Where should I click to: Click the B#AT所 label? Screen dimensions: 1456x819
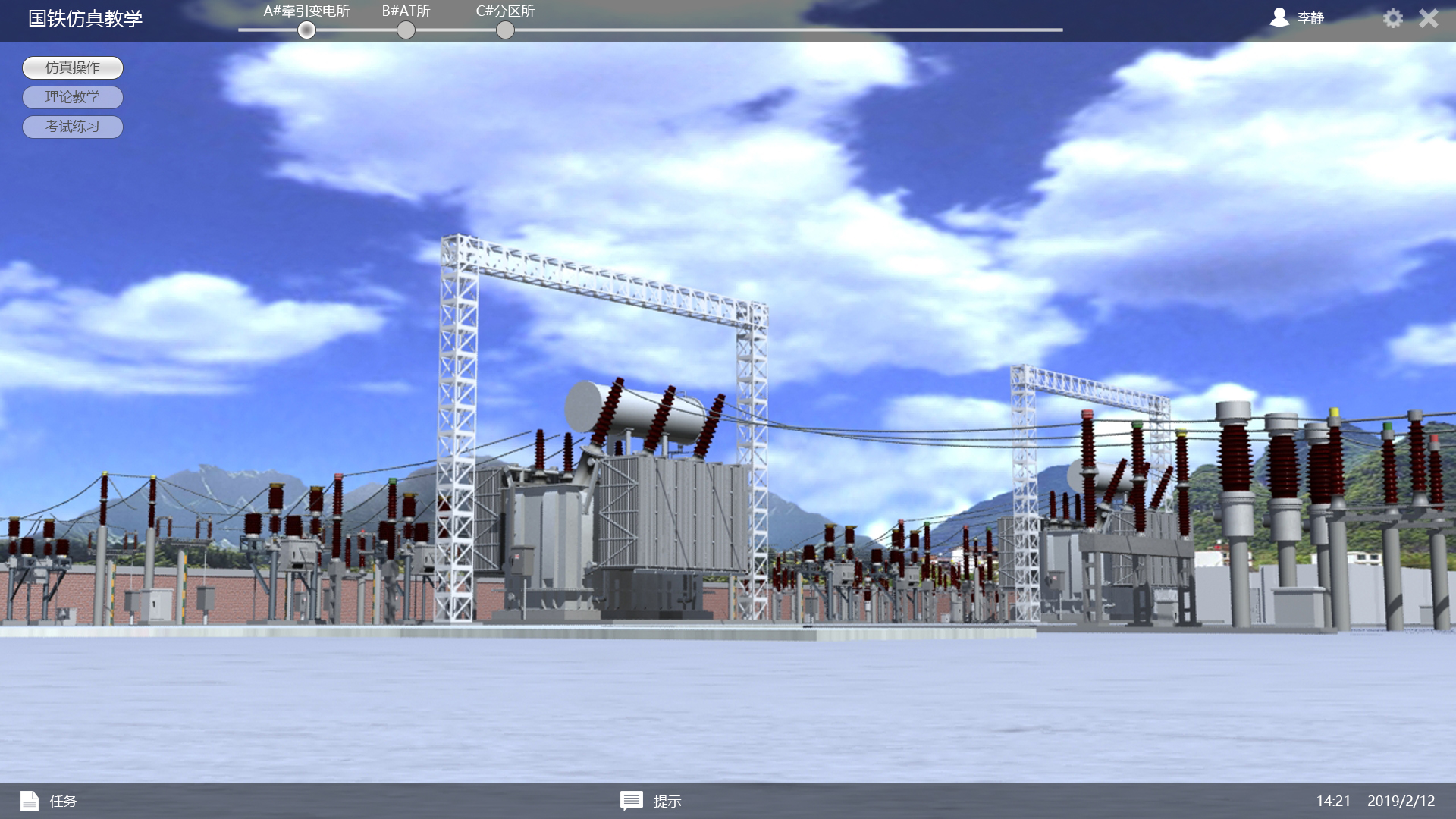coord(406,11)
